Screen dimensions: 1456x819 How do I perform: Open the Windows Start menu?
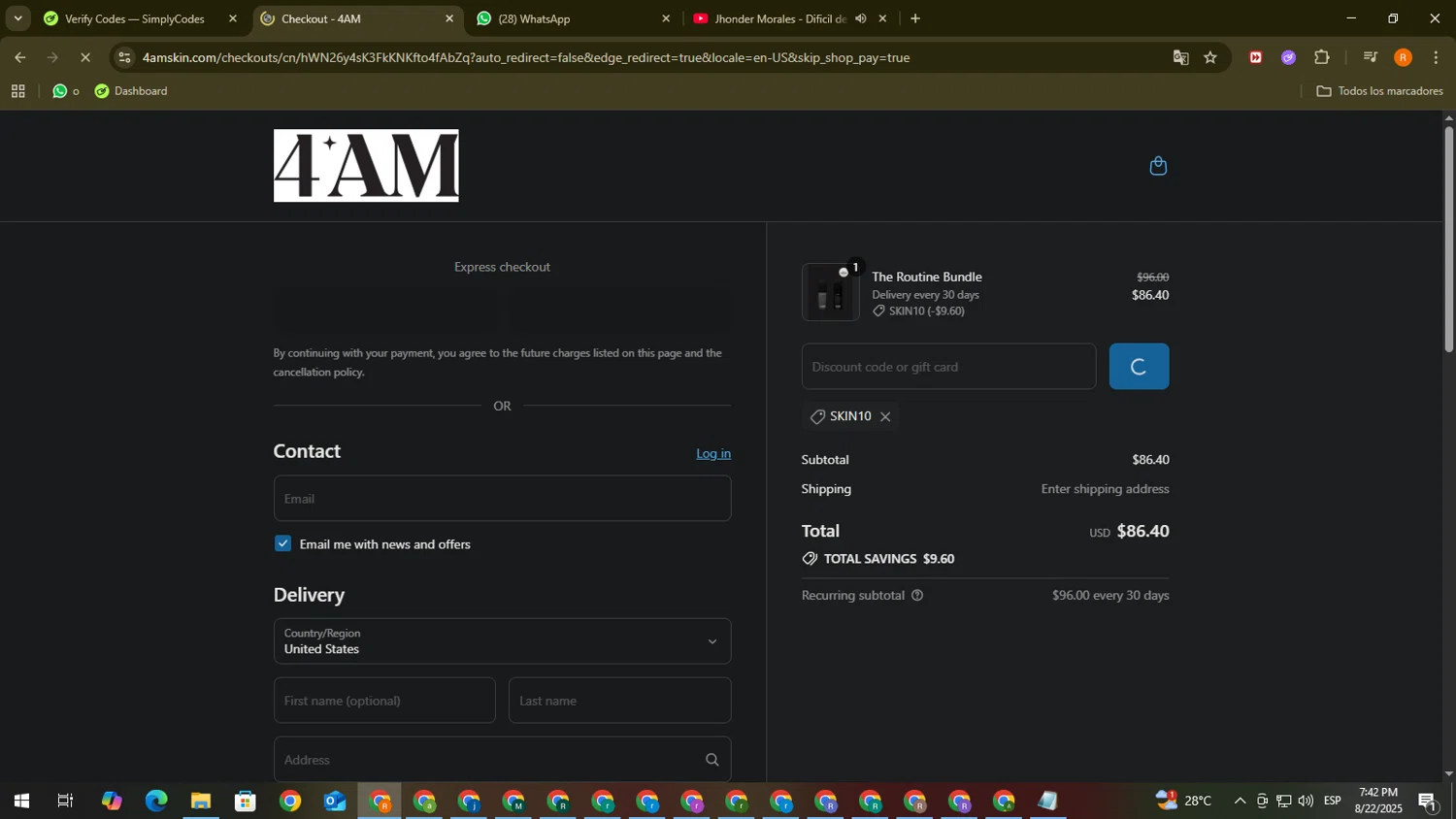(x=21, y=802)
